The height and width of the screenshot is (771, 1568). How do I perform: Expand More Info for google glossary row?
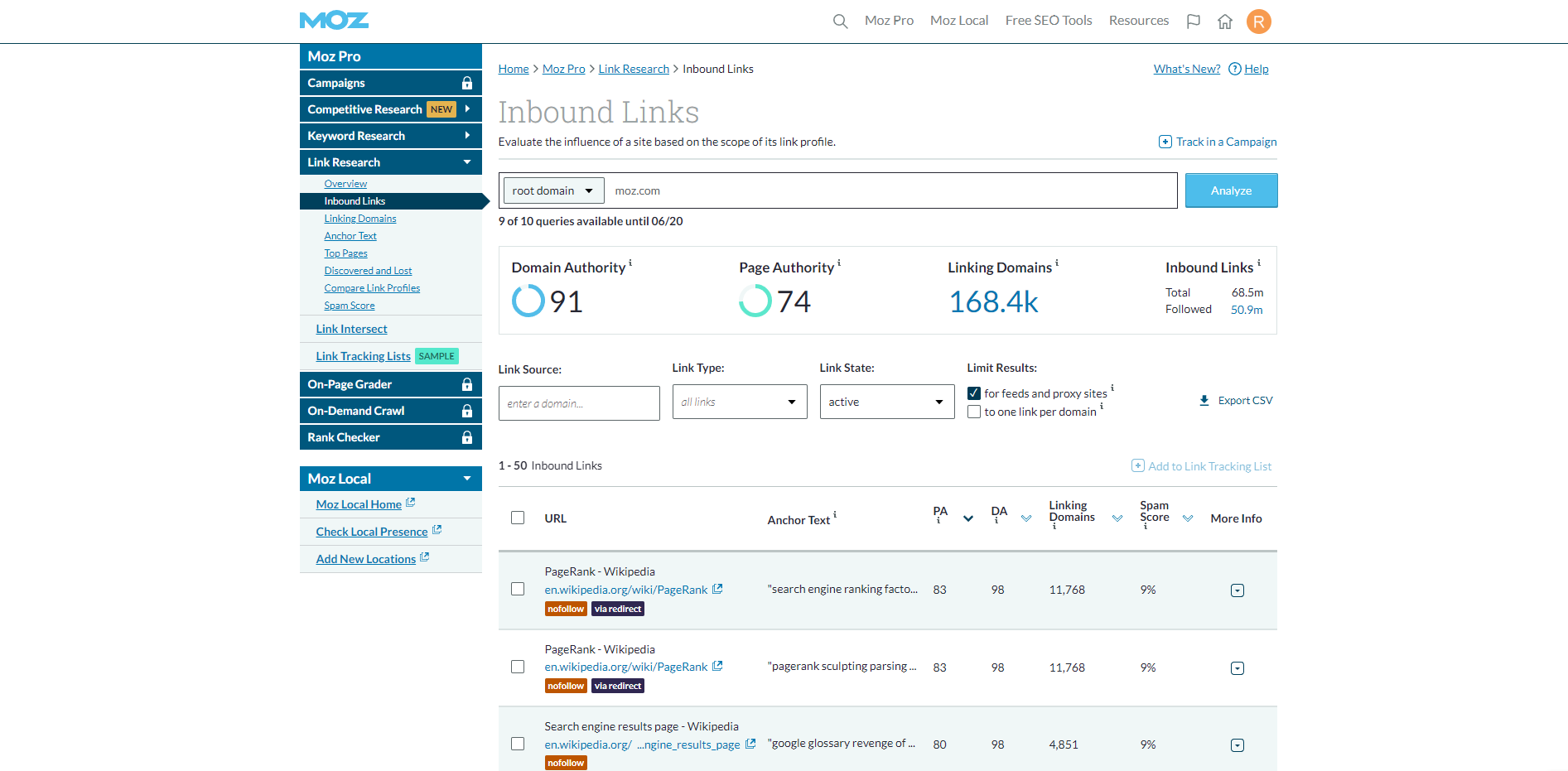pos(1238,745)
